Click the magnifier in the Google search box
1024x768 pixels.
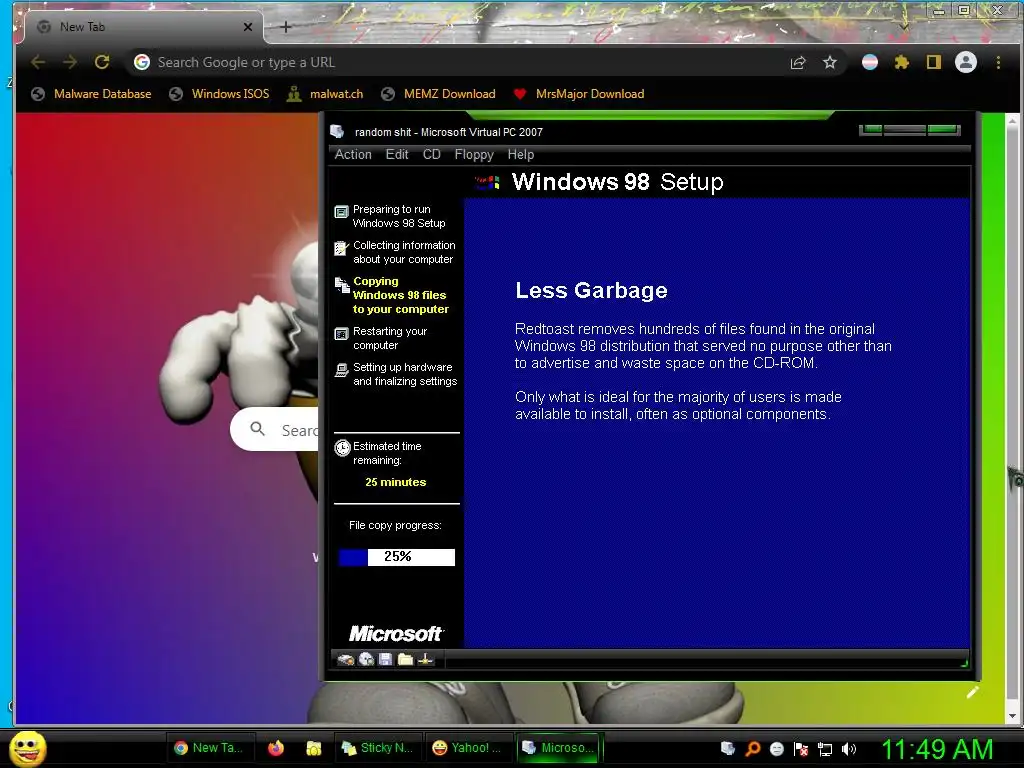coord(257,428)
